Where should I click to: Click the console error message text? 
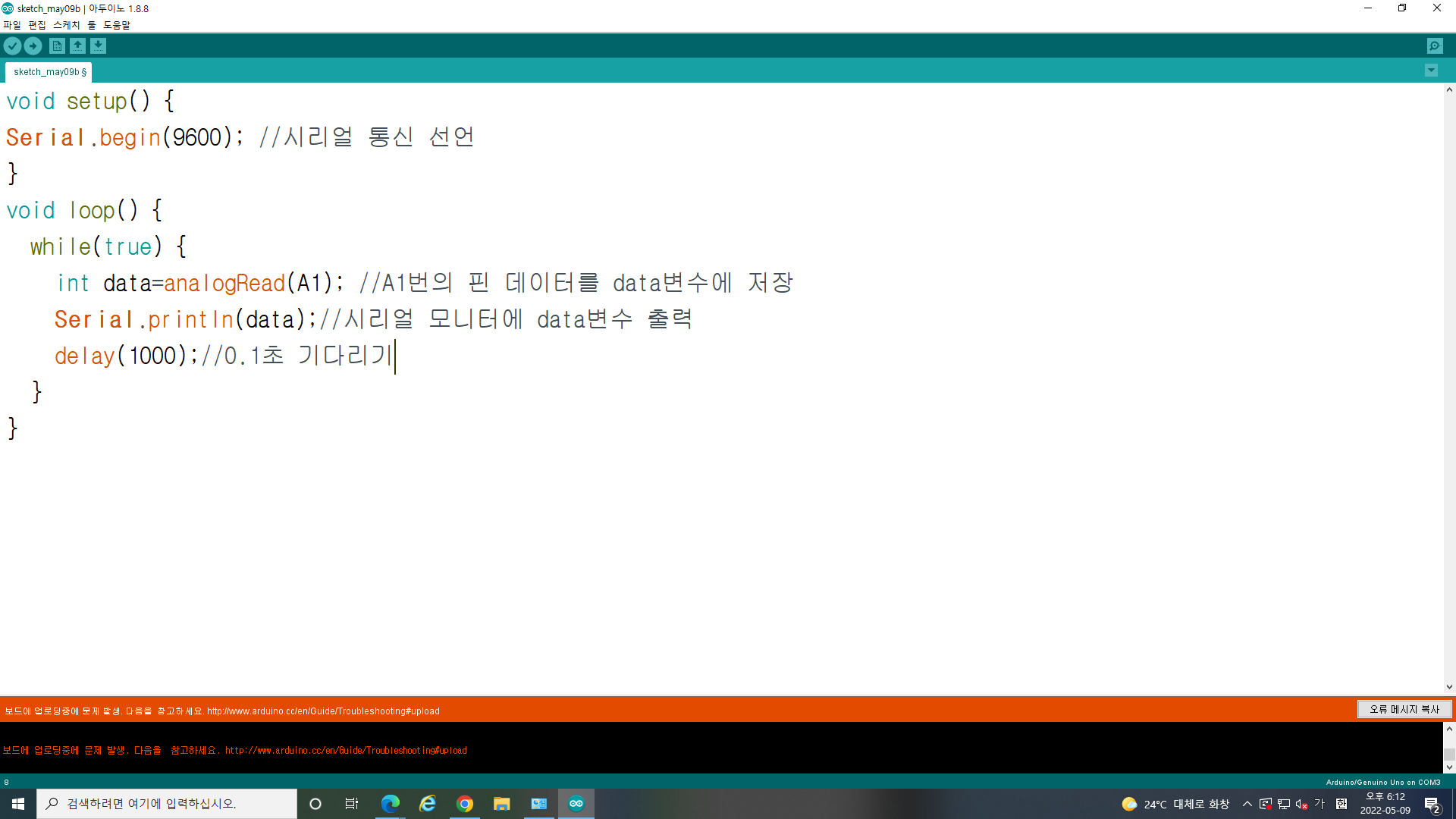coord(234,750)
